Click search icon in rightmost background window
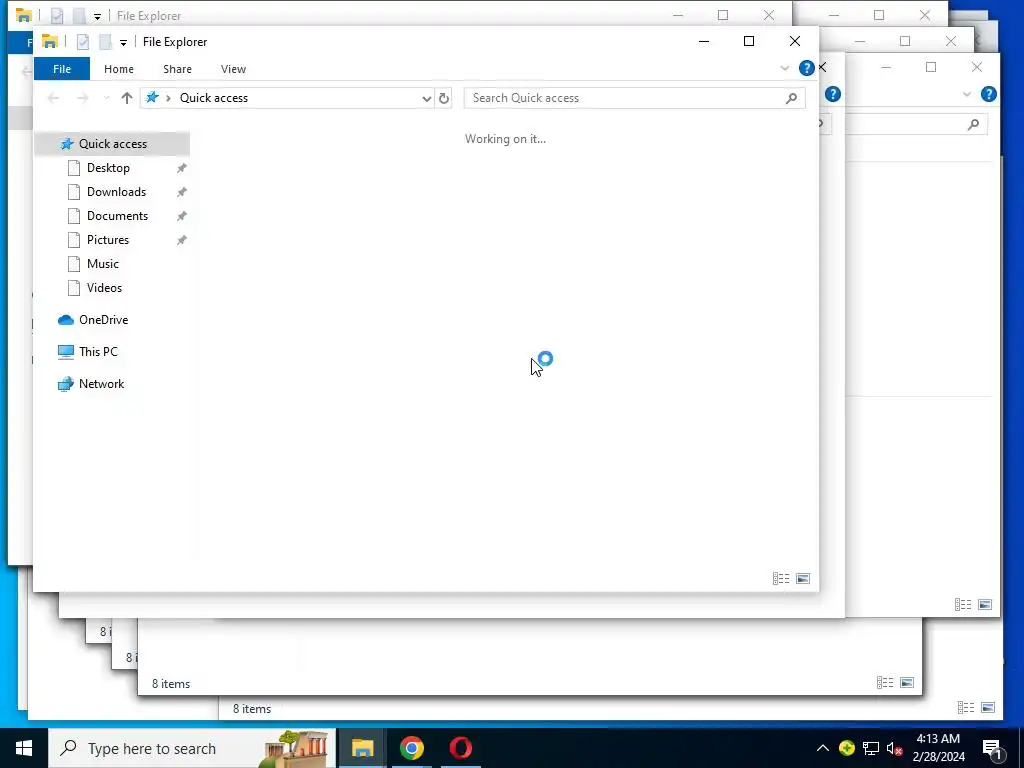Viewport: 1024px width, 768px height. coord(974,124)
